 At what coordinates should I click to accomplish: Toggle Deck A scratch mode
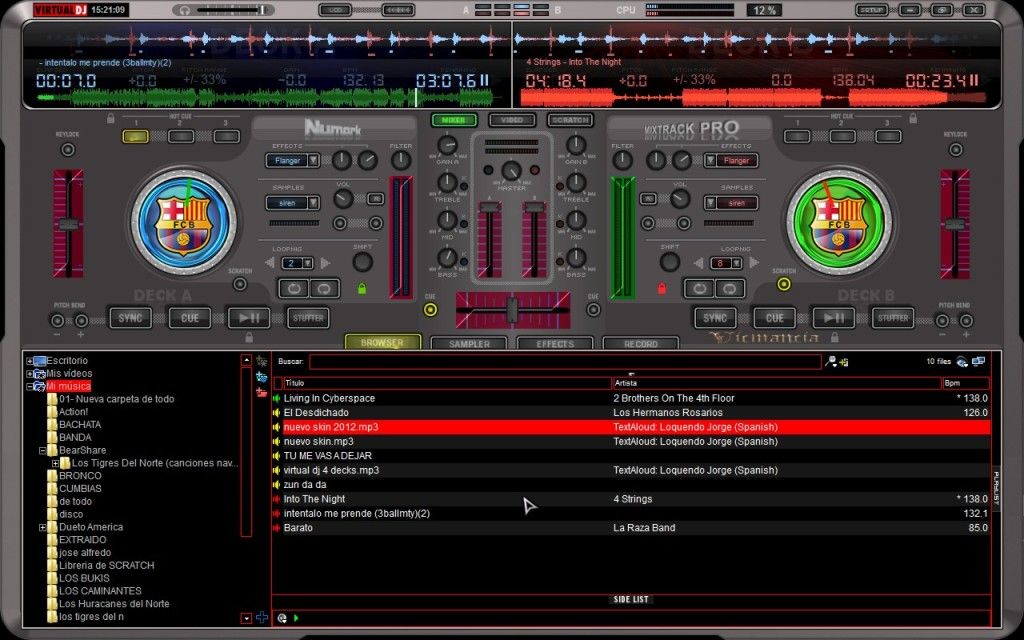pyautogui.click(x=240, y=284)
